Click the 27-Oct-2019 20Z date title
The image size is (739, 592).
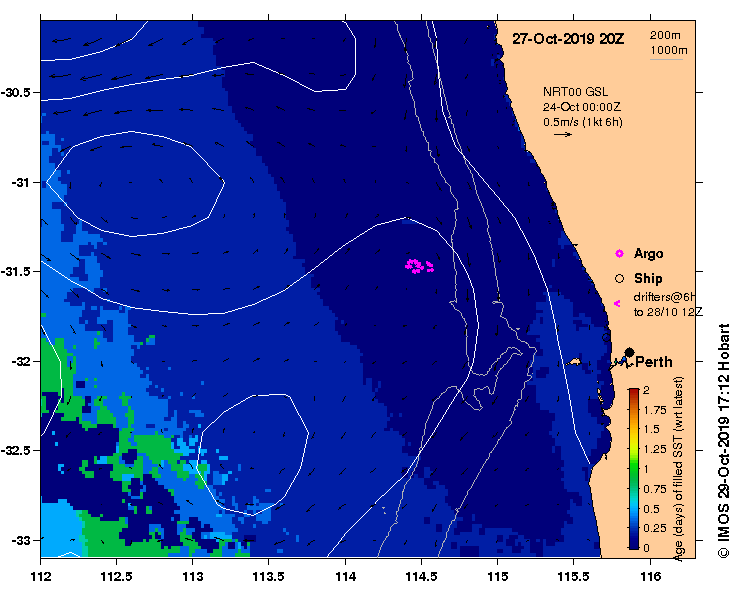[x=568, y=39]
